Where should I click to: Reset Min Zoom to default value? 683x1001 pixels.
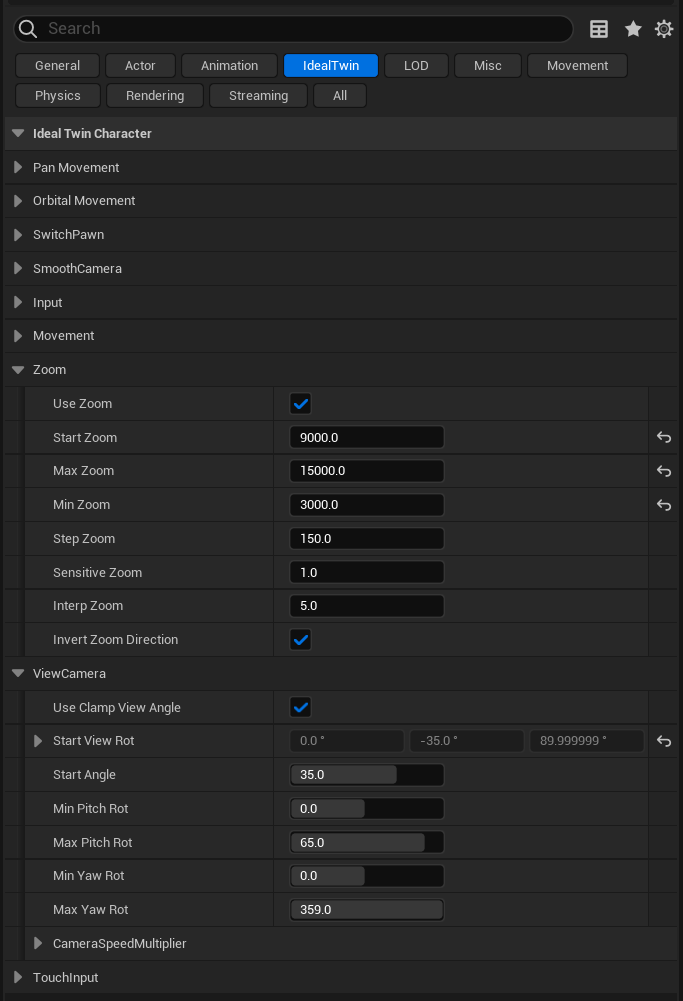tap(663, 505)
